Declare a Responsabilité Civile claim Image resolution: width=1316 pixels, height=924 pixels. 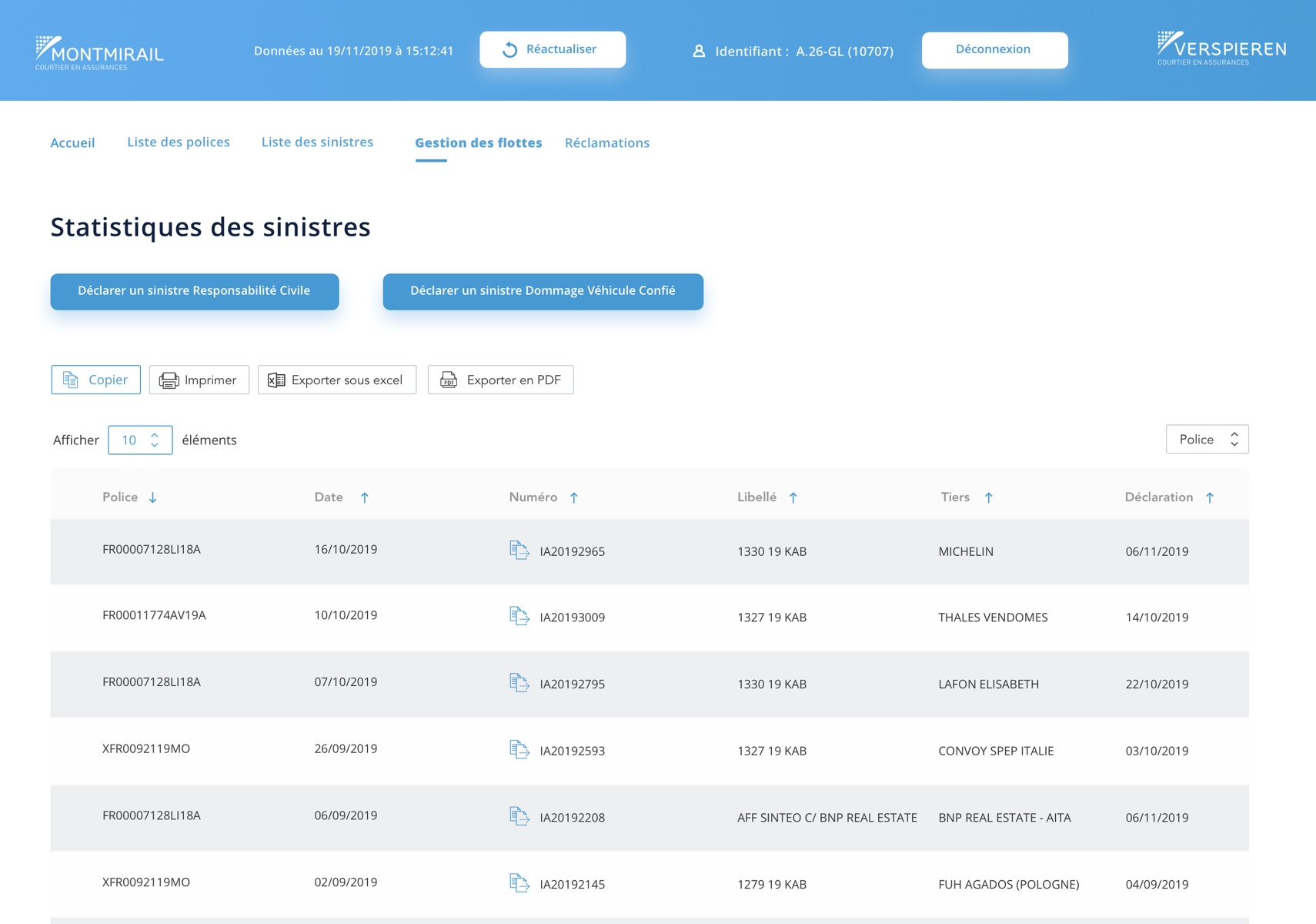point(195,291)
